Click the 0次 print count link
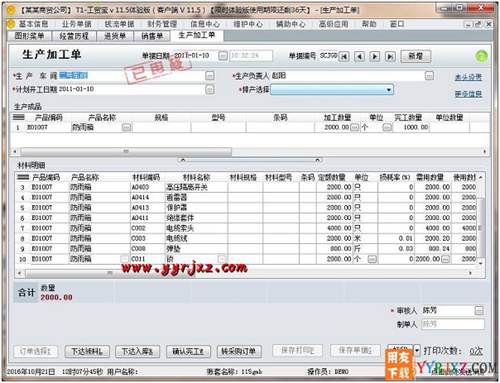The height and width of the screenshot is (383, 500). [476, 351]
